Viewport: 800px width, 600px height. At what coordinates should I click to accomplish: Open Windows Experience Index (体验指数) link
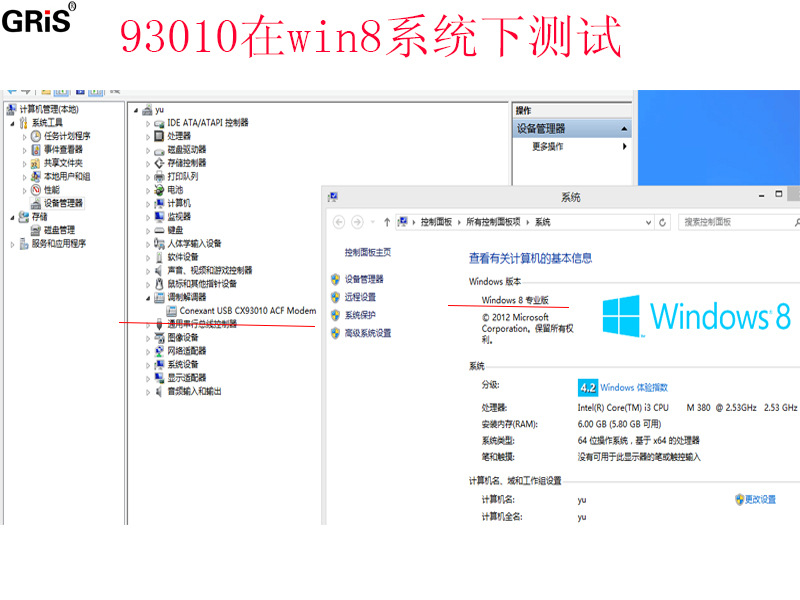(x=634, y=388)
